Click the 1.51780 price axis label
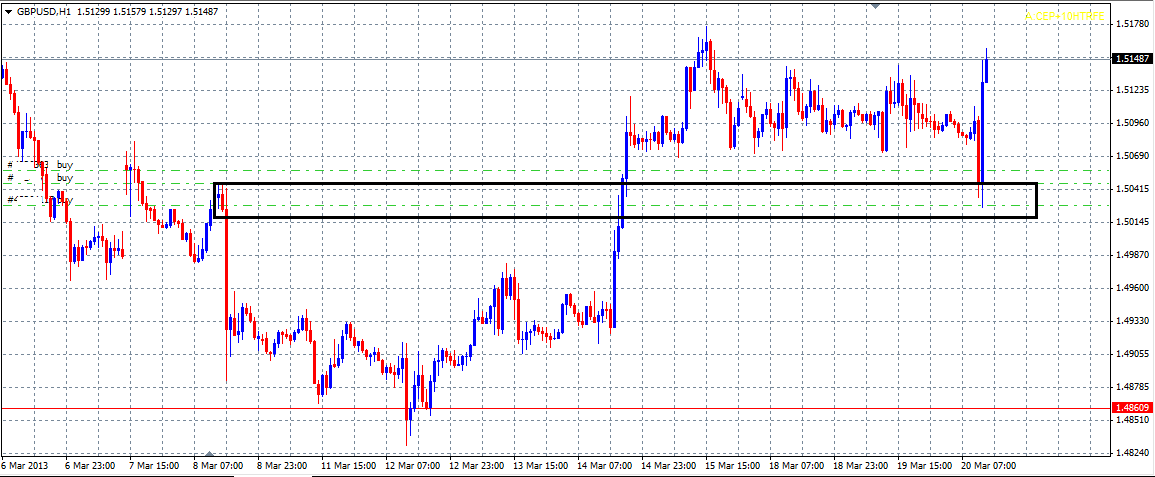The height and width of the screenshot is (477, 1155). (x=1131, y=24)
